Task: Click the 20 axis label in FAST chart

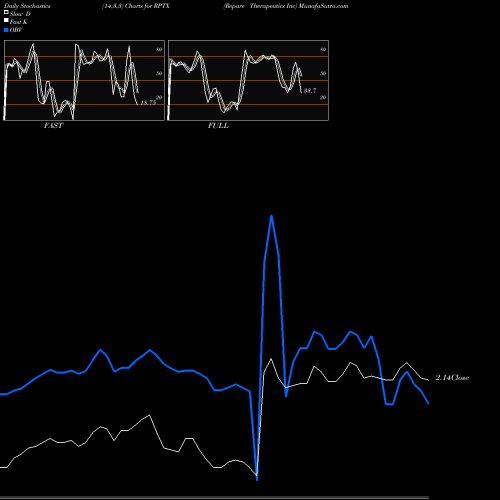Action: click(x=159, y=97)
